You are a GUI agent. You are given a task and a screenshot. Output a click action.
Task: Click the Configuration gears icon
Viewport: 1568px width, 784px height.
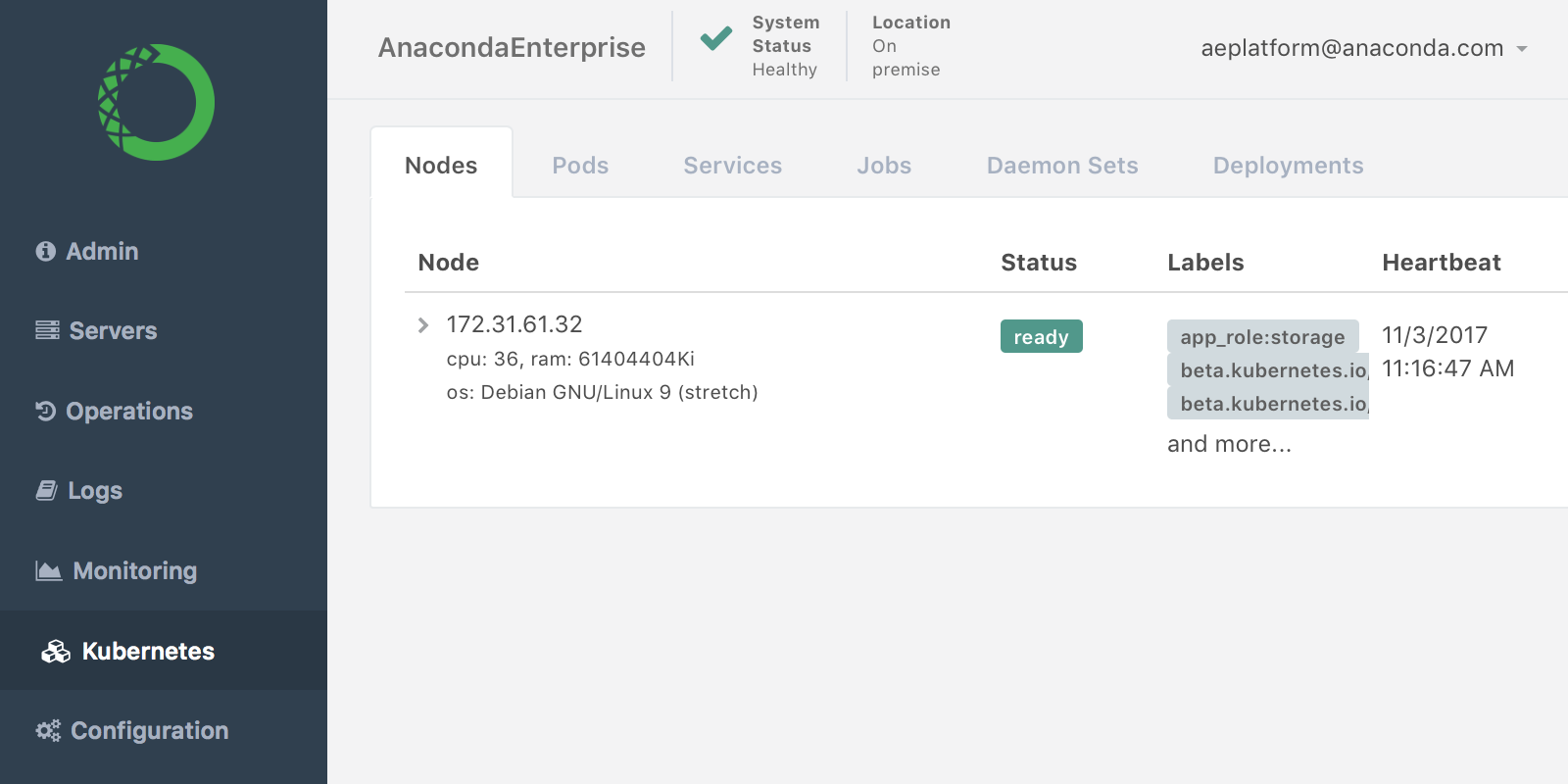[48, 731]
